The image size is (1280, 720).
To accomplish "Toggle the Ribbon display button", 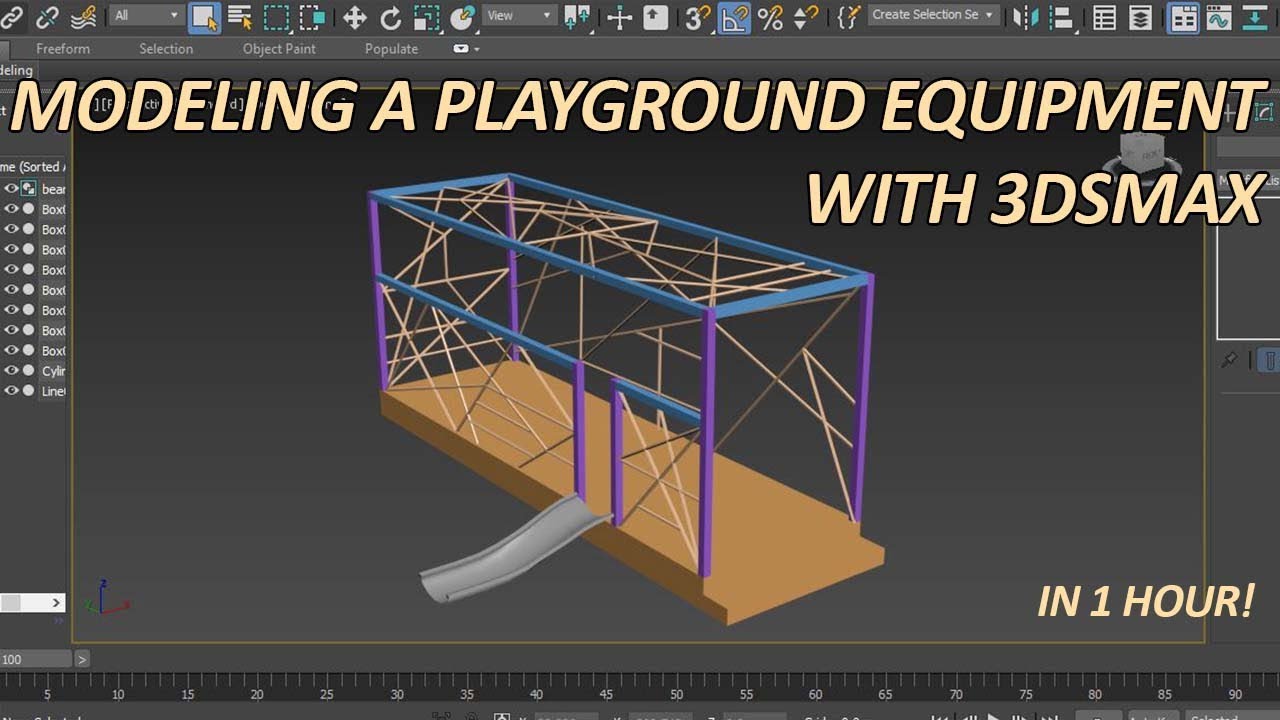I will (x=1184, y=16).
